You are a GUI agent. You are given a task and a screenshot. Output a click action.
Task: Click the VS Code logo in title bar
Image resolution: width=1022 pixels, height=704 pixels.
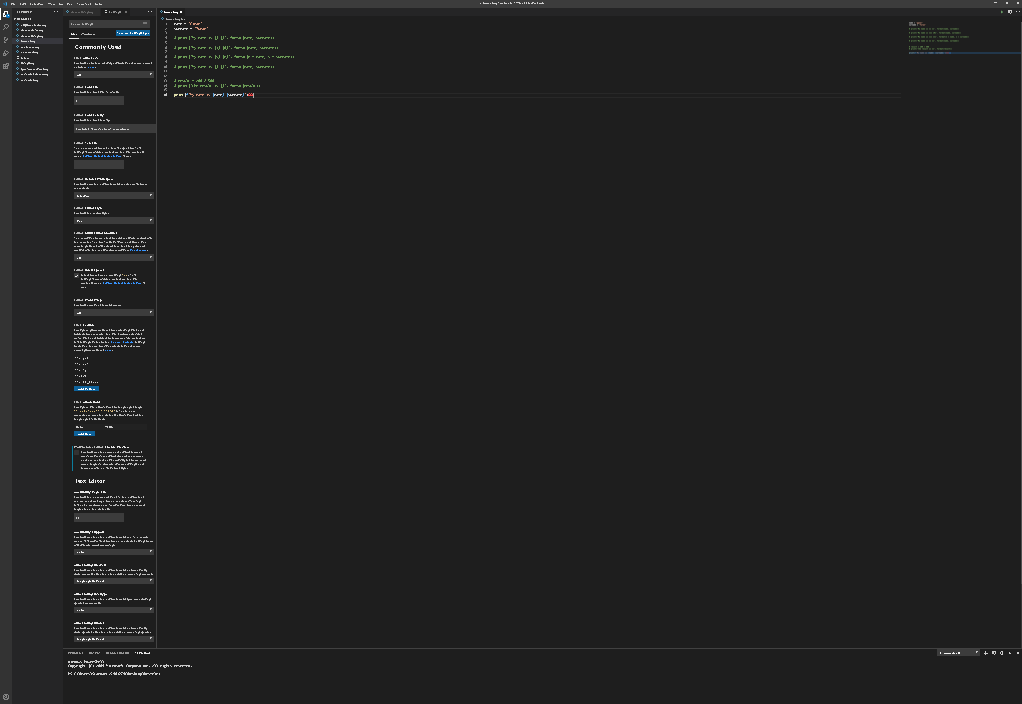(x=5, y=4)
